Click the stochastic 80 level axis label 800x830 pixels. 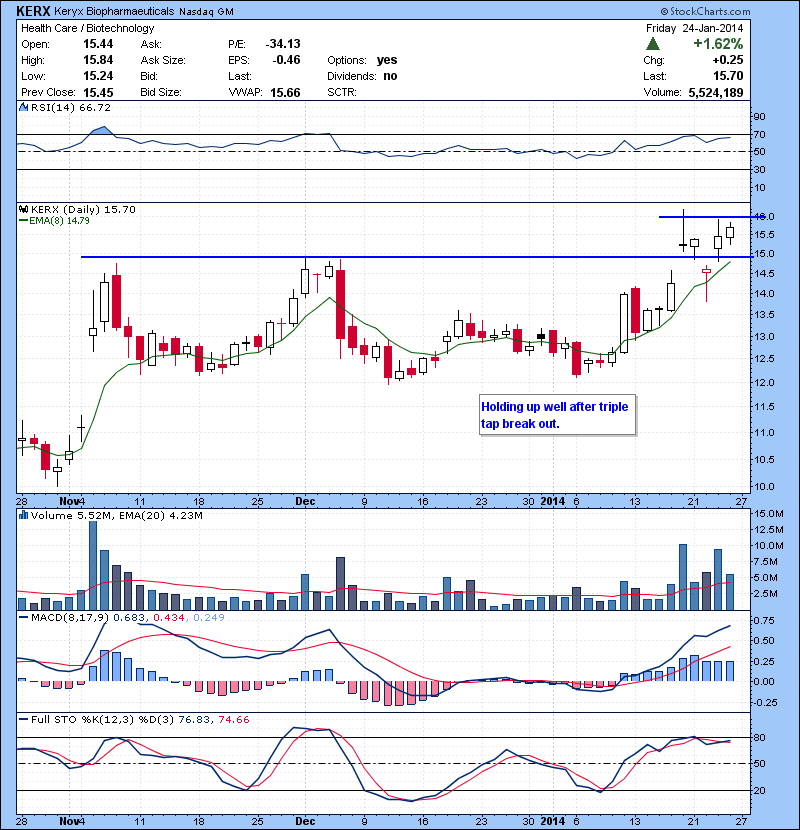759,737
